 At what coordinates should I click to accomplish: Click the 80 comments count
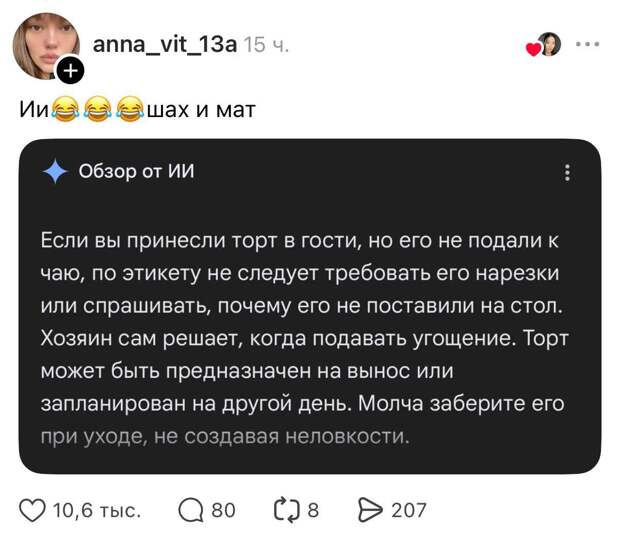point(224,510)
